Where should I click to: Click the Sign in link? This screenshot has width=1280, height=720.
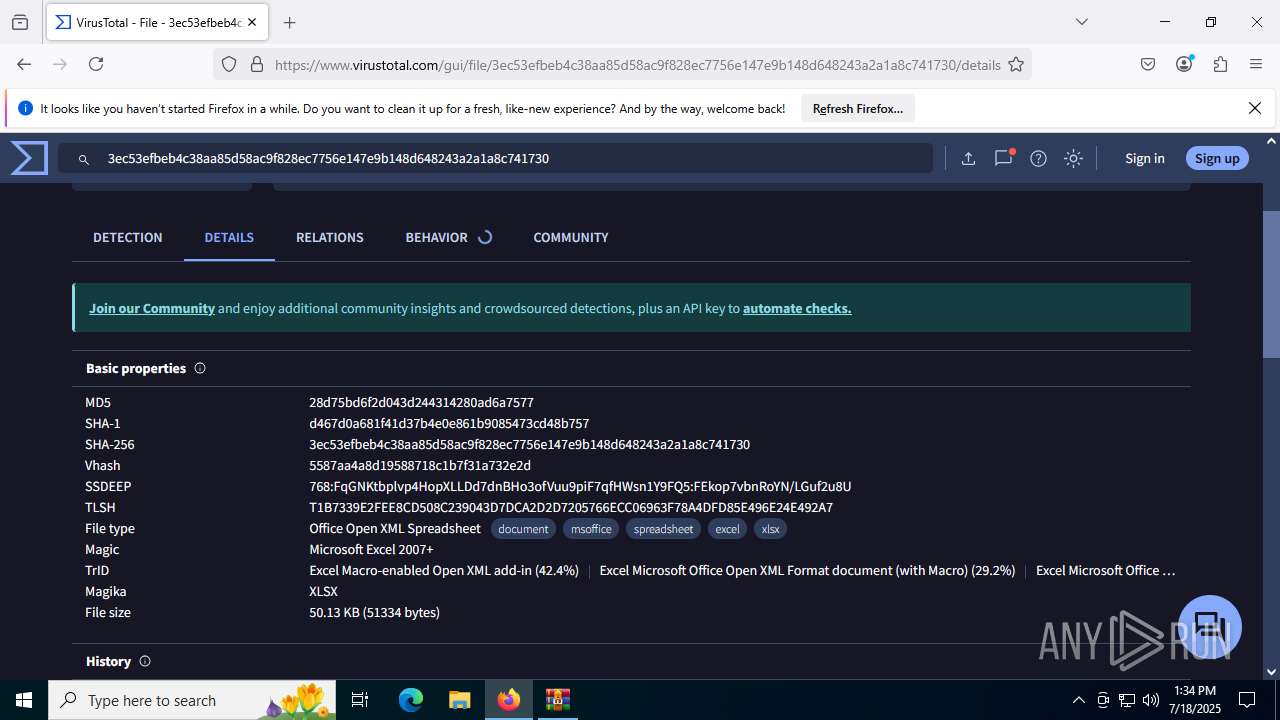pos(1145,158)
